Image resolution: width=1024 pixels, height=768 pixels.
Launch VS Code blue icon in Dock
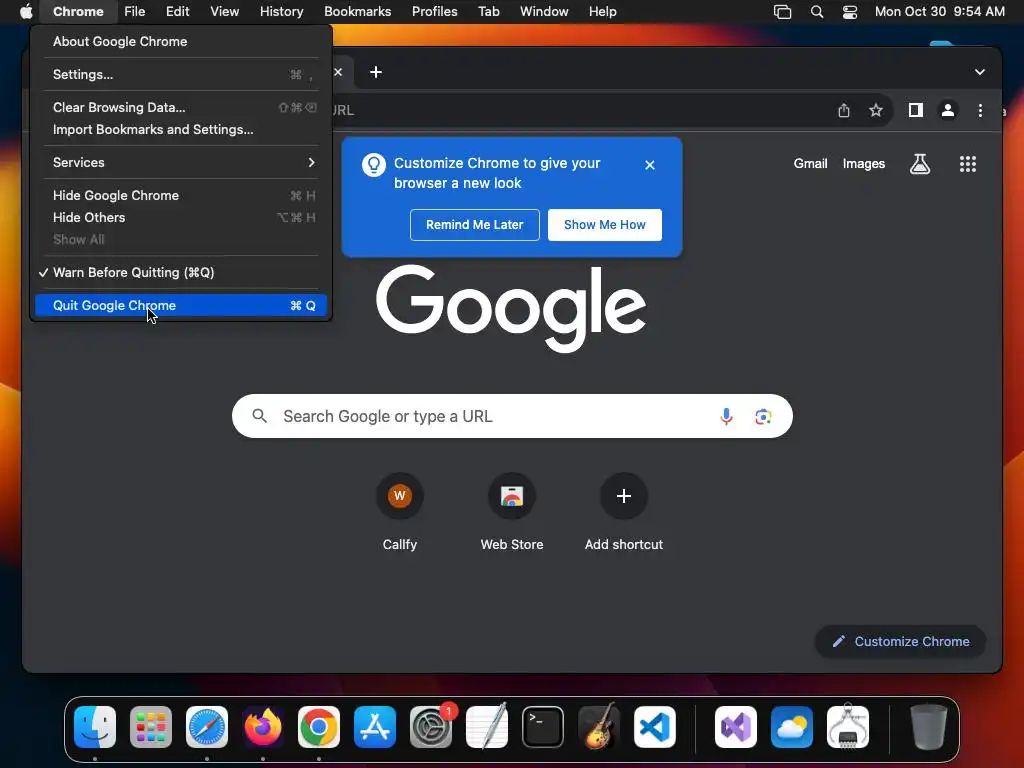pos(655,727)
